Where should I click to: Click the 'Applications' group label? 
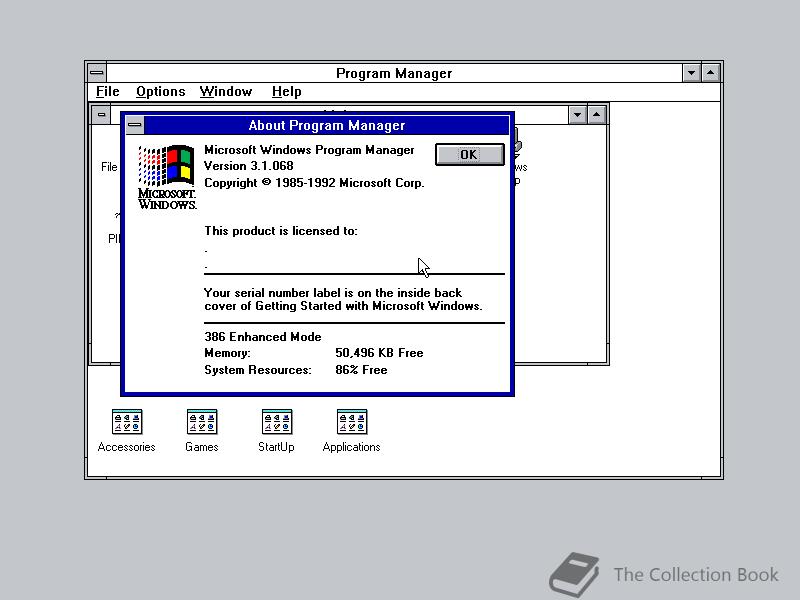pos(352,447)
